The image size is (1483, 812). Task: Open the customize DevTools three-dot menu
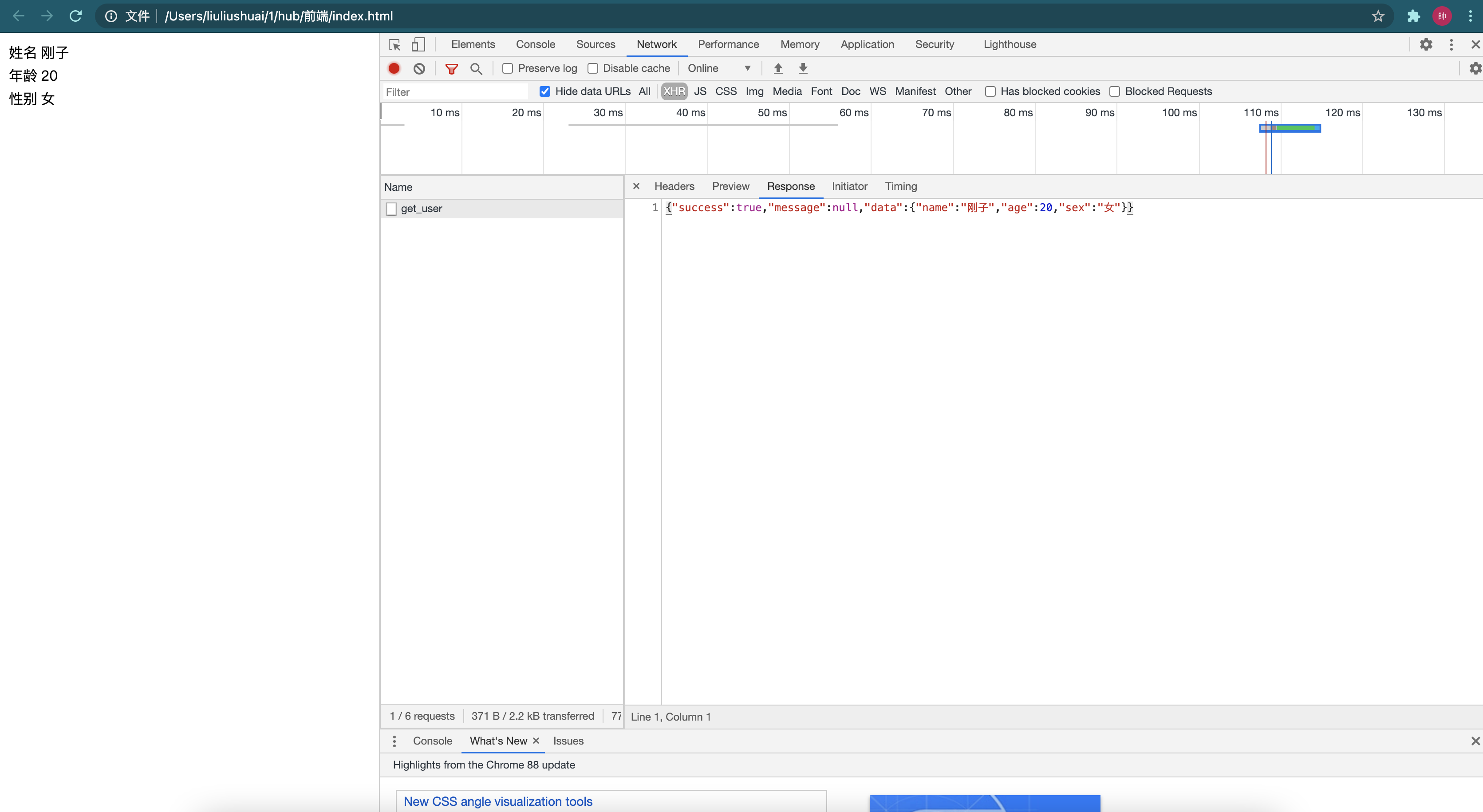[x=1451, y=44]
